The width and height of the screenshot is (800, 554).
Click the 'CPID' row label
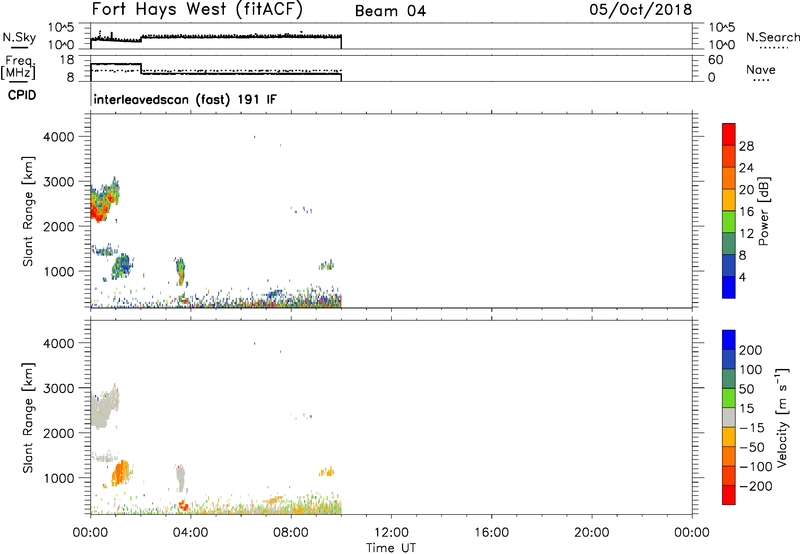(x=22, y=95)
